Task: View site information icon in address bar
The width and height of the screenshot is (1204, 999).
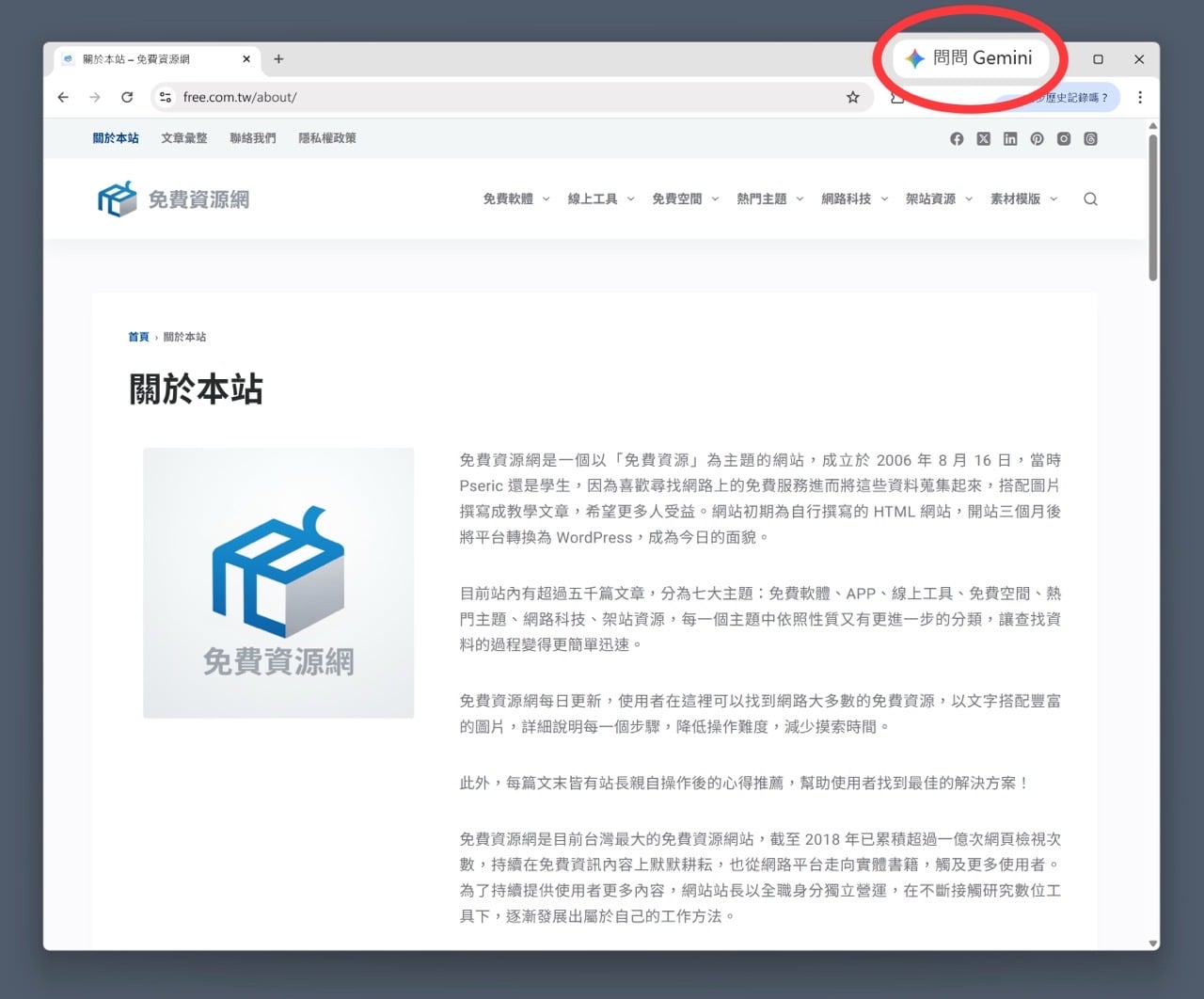Action: (166, 97)
